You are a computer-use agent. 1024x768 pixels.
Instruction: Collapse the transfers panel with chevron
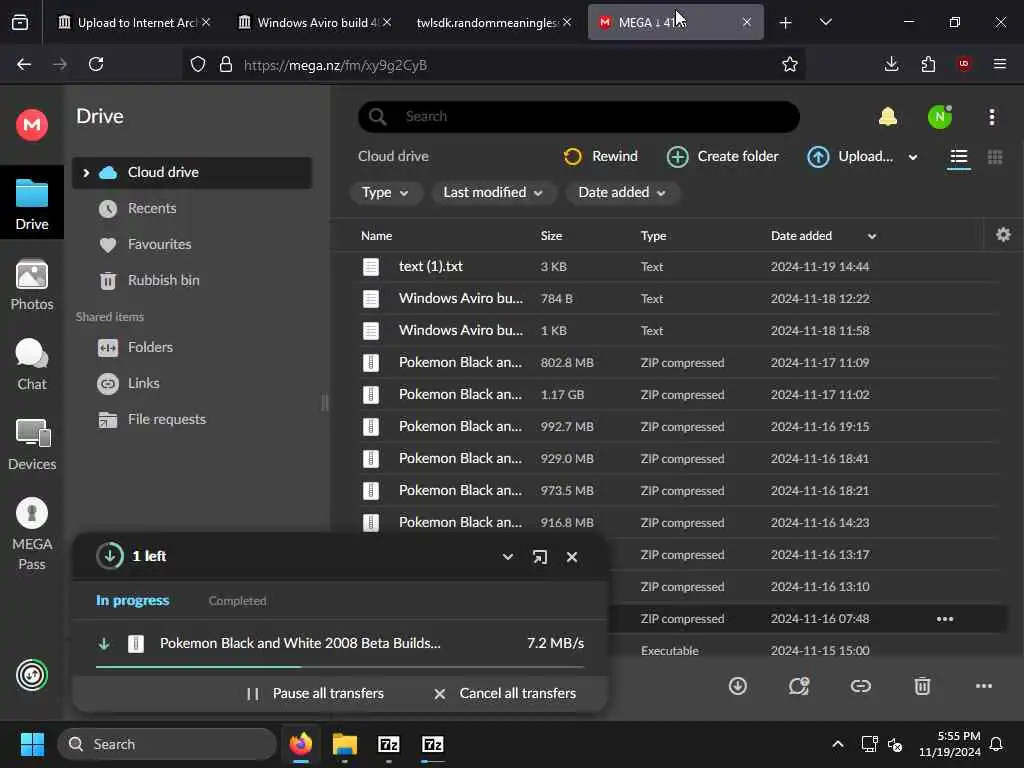pyautogui.click(x=507, y=557)
